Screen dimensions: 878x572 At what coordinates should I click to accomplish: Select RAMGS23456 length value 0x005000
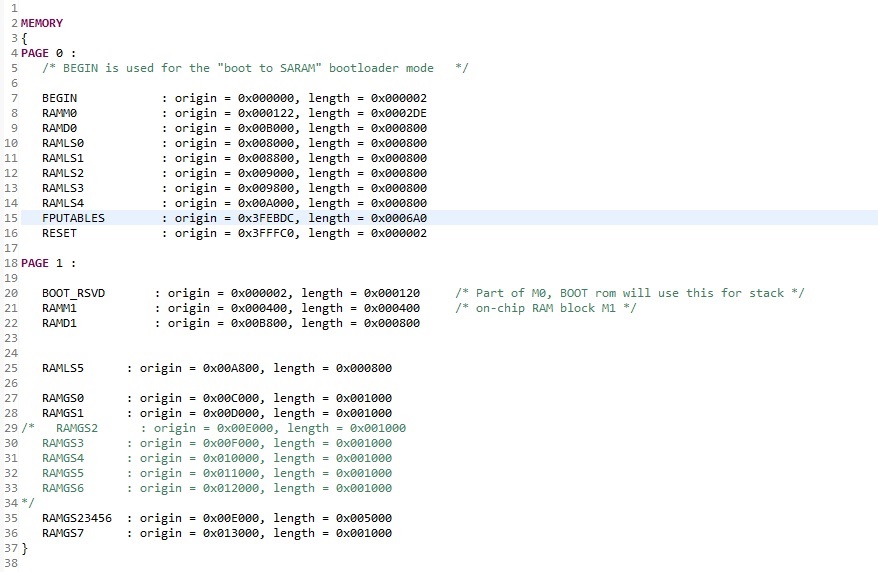pos(364,518)
